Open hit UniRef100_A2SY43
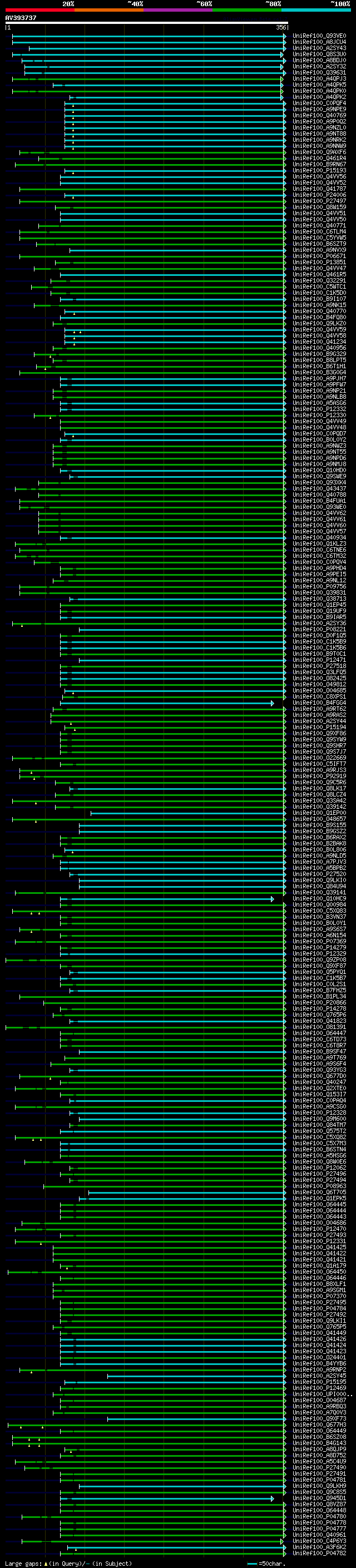Screen dimensions: 356x1568 coord(319,48)
